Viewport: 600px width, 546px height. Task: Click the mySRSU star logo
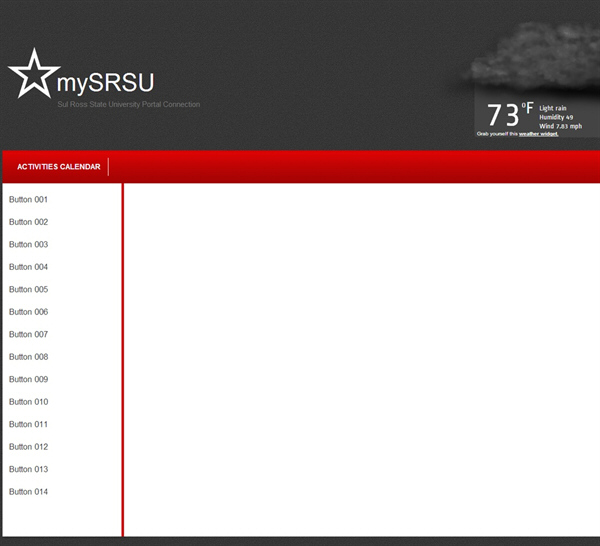point(32,74)
